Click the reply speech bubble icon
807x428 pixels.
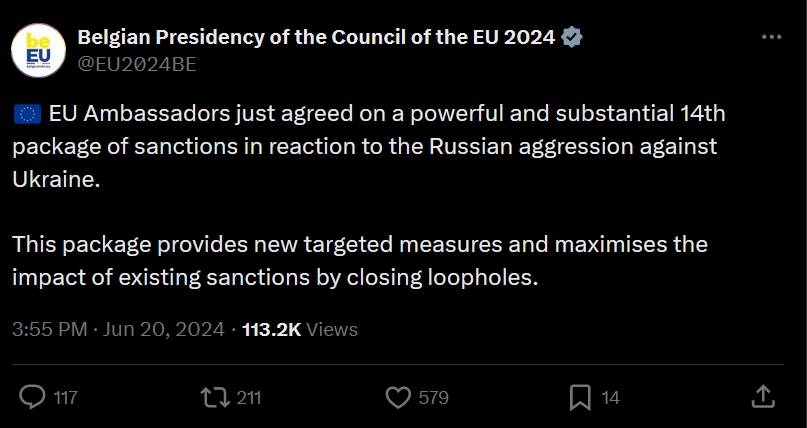(x=33, y=397)
